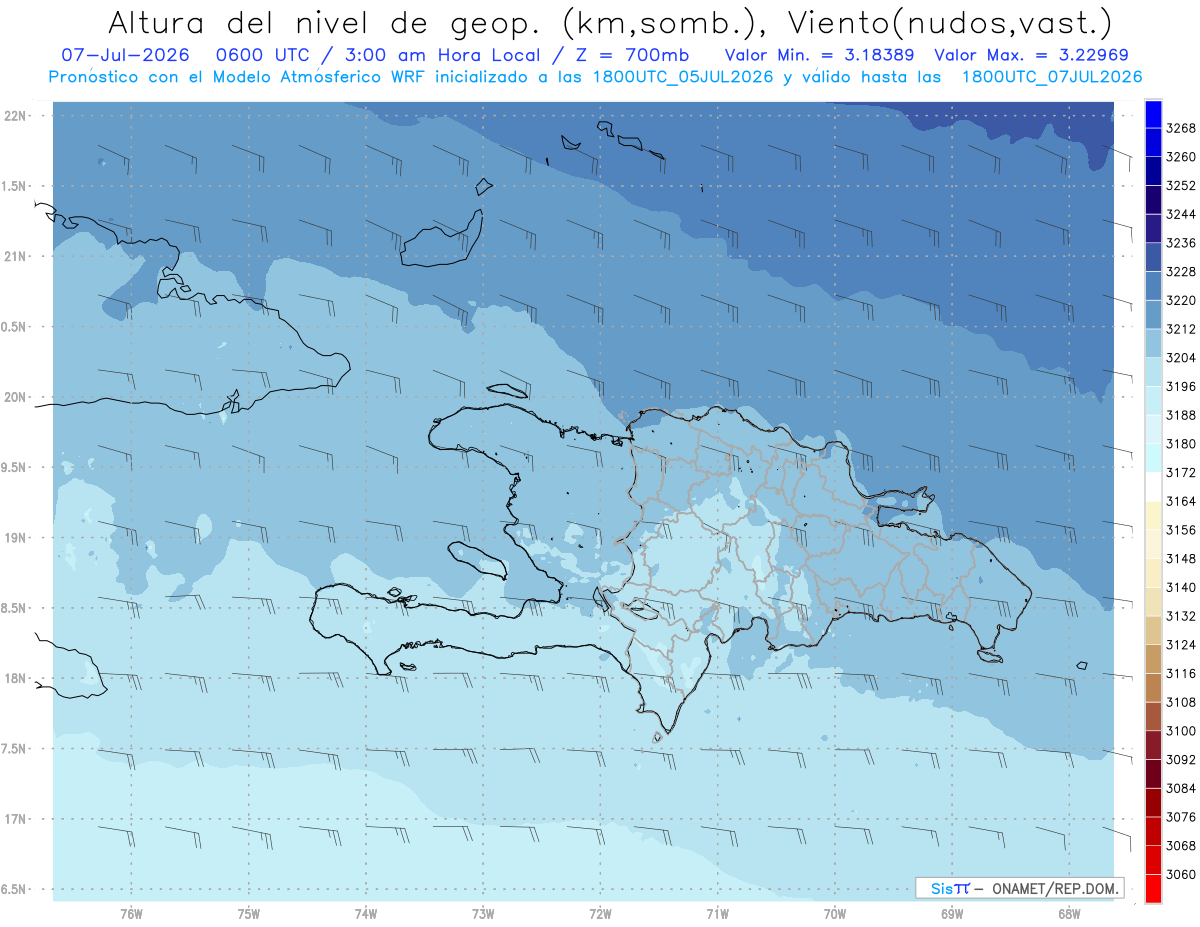The width and height of the screenshot is (1200, 927).
Task: Click the red swatch below 3060
Action: [1153, 889]
